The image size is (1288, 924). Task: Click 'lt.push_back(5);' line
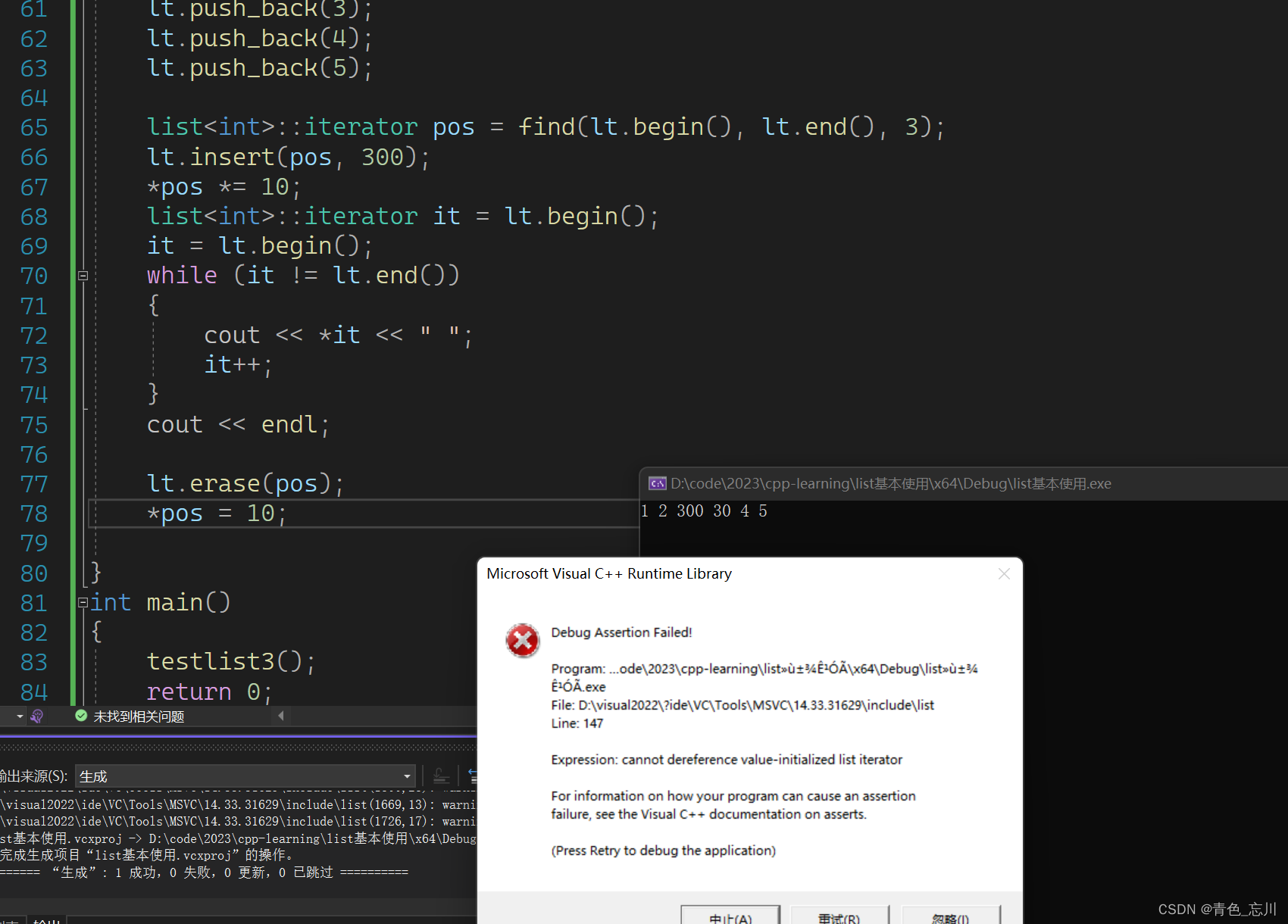259,68
